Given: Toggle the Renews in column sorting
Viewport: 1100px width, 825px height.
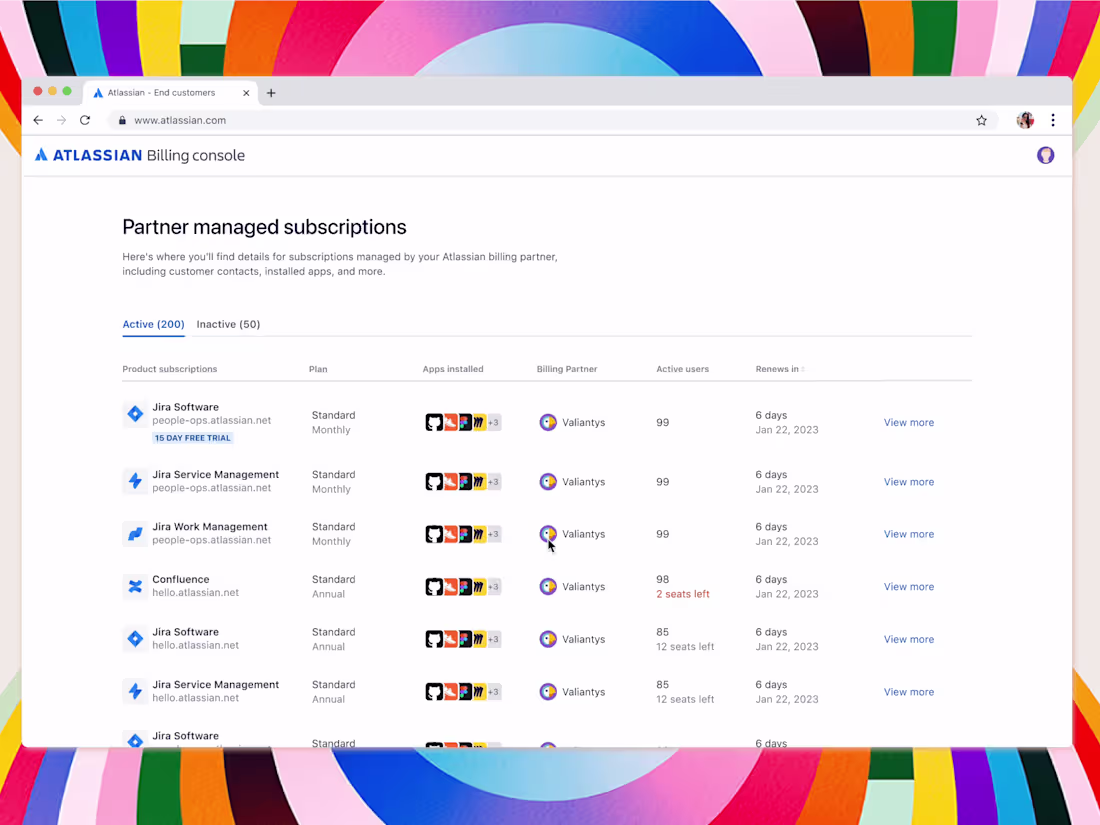Looking at the screenshot, I should pos(779,368).
